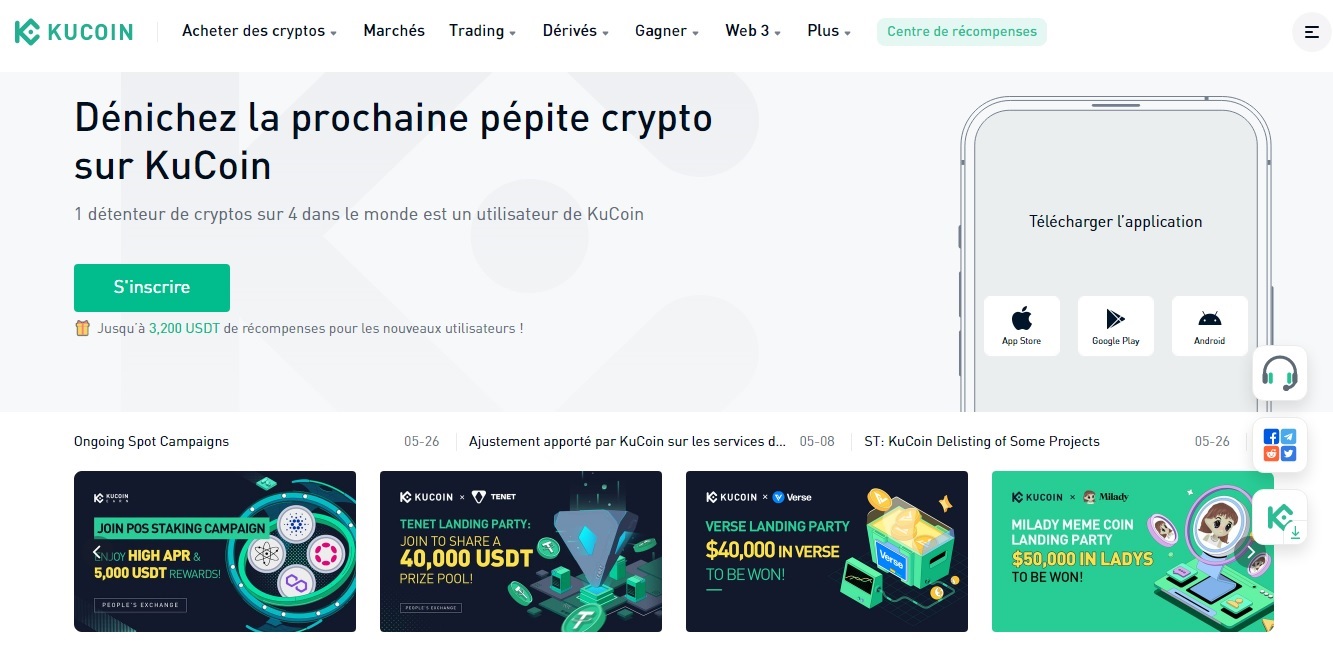Open the Marchés menu item
Image resolution: width=1333 pixels, height=647 pixels.
pos(394,31)
